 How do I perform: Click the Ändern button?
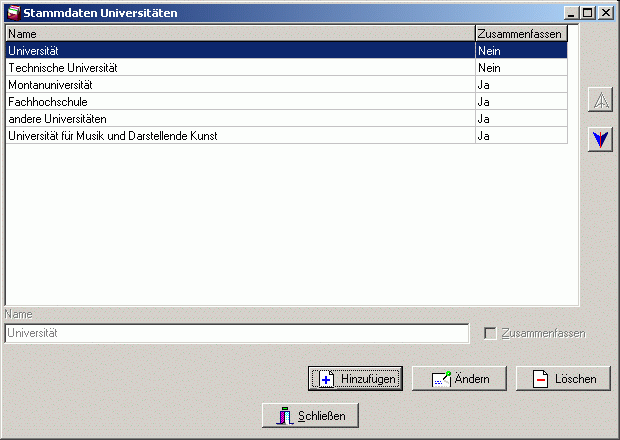click(459, 378)
